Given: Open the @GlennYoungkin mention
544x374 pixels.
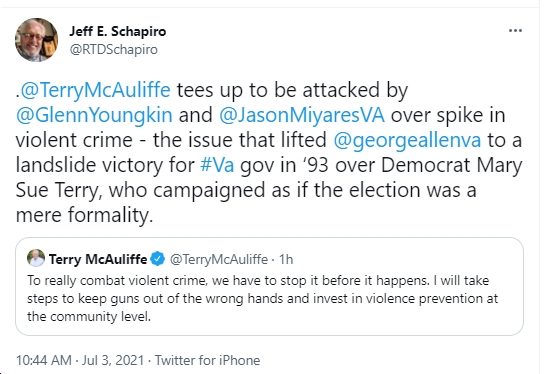Looking at the screenshot, I should pyautogui.click(x=94, y=115).
